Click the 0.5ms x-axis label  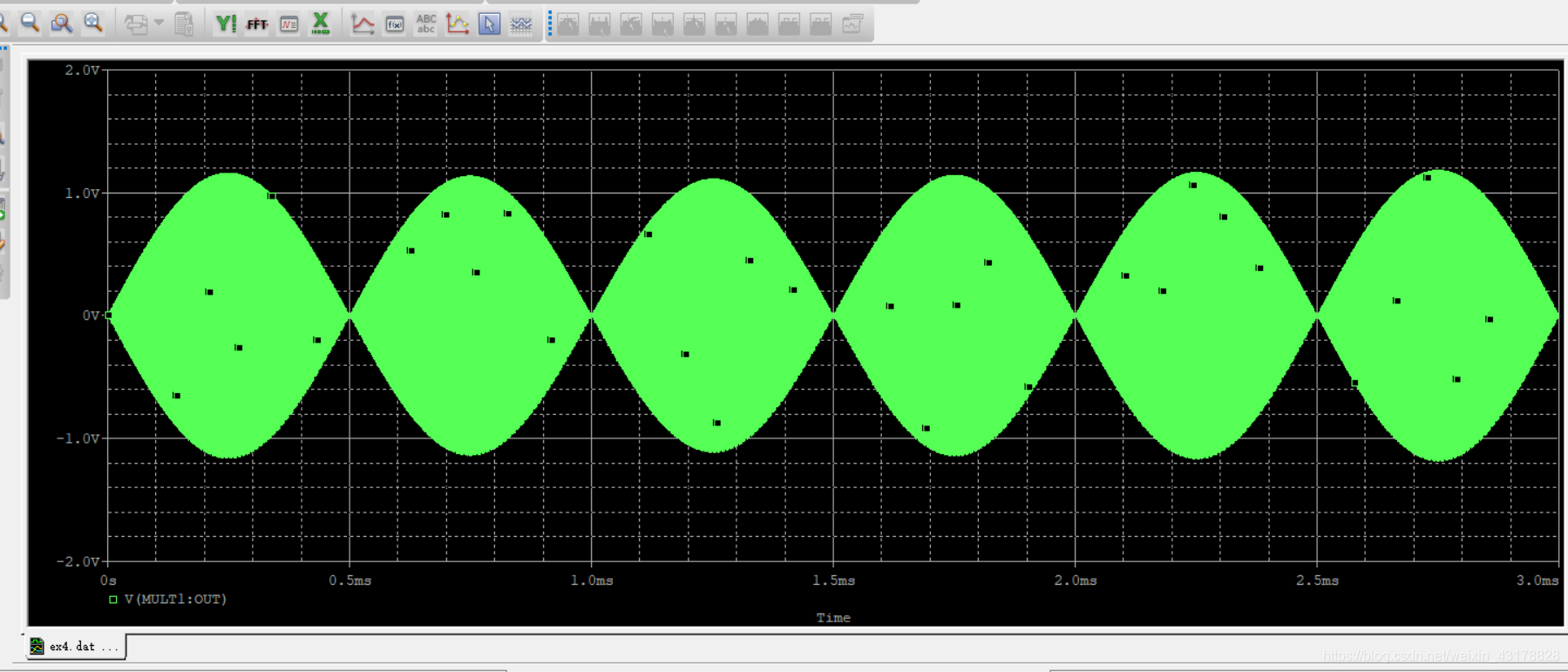click(x=350, y=580)
